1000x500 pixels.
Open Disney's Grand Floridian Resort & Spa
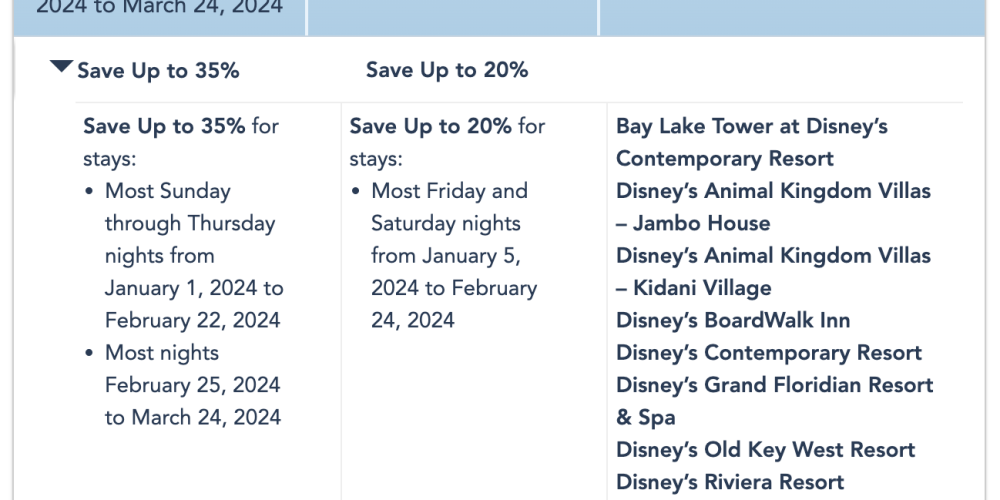pyautogui.click(x=774, y=401)
